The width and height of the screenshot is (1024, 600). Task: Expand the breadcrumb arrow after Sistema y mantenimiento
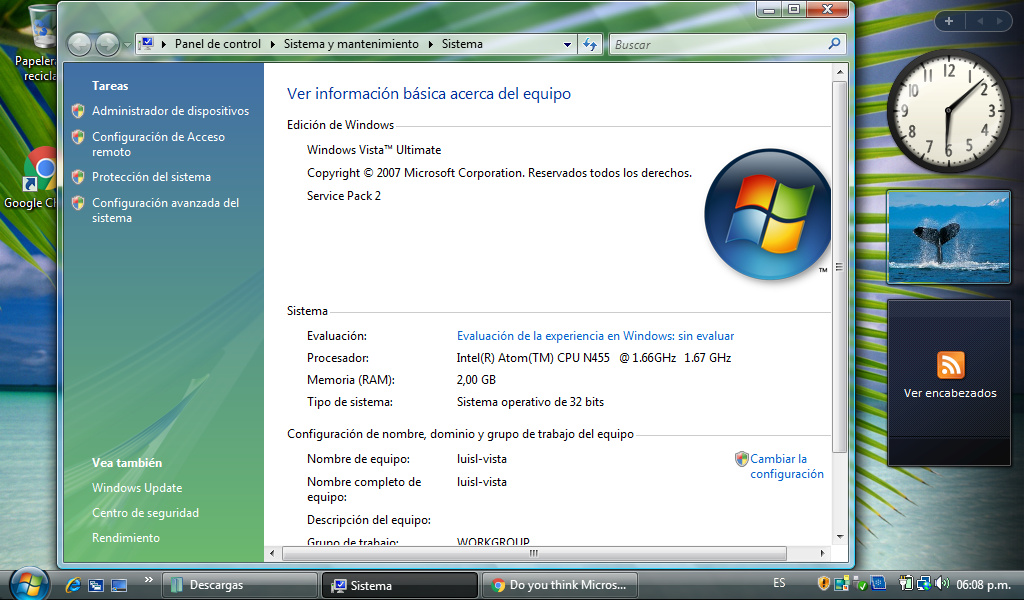click(430, 44)
